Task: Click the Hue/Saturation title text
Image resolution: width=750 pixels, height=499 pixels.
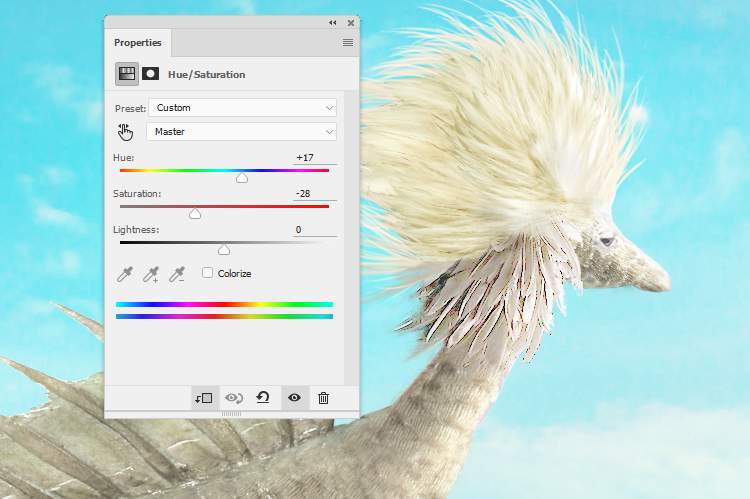Action: 207,75
